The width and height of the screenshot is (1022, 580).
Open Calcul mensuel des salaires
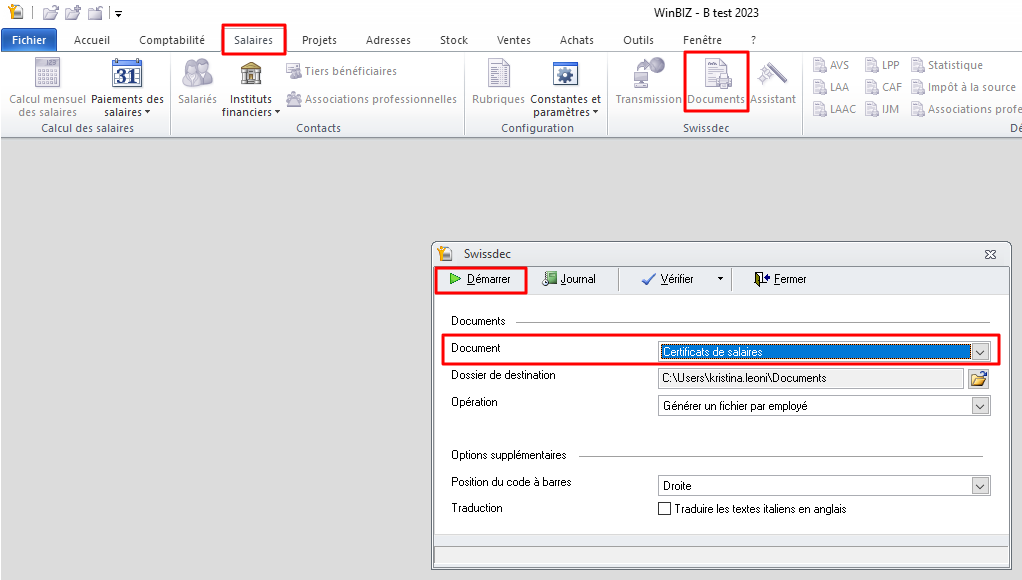[x=48, y=87]
